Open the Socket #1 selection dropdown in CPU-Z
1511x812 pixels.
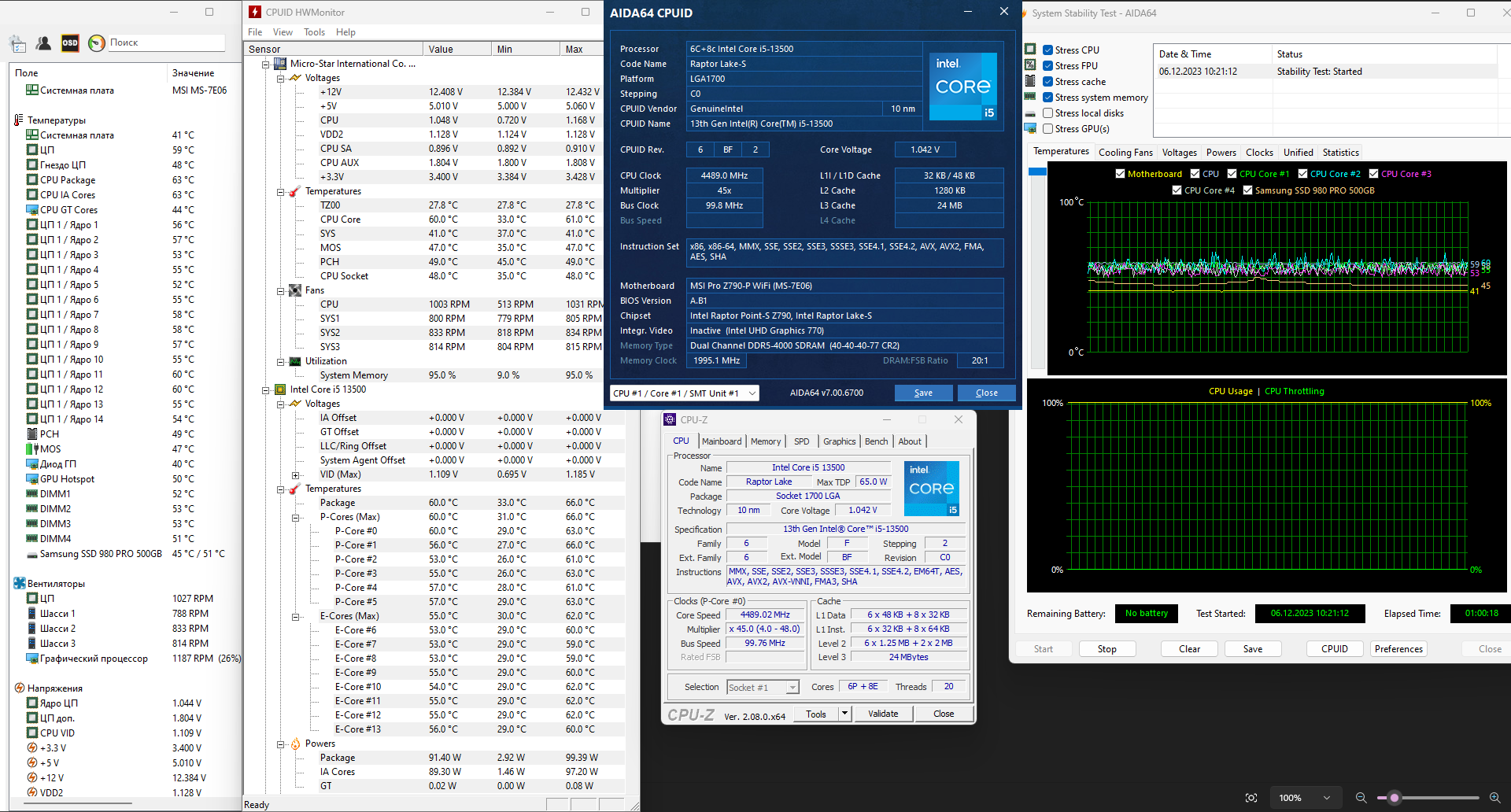tap(763, 687)
